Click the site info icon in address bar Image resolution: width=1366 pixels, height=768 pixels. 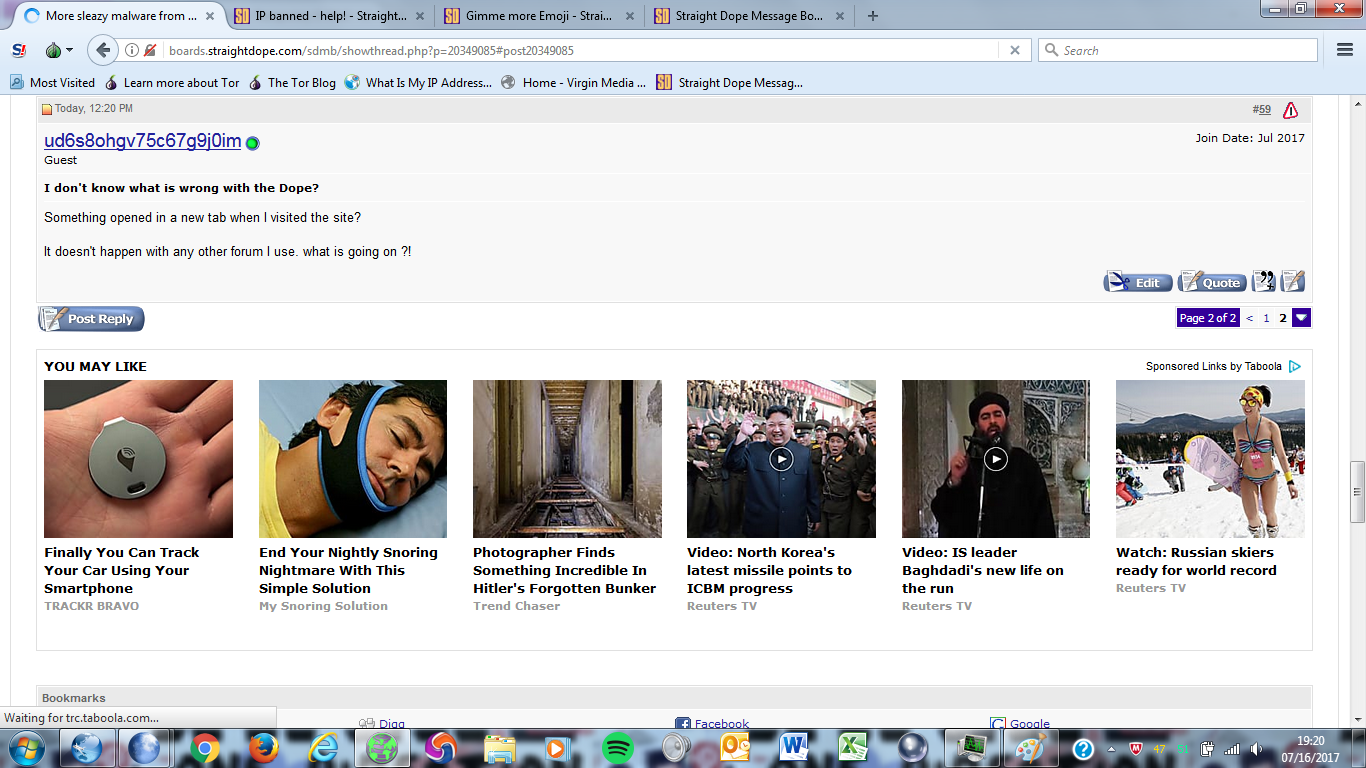pos(130,49)
